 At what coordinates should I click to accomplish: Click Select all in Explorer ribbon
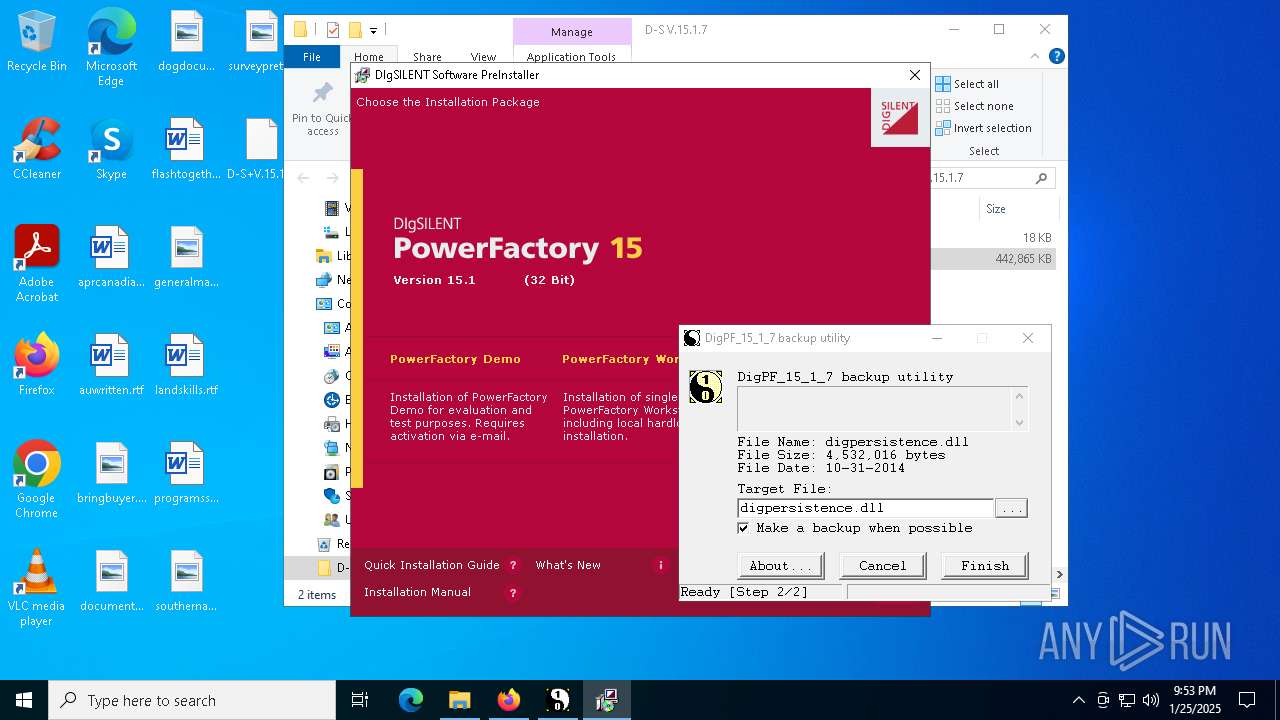[967, 84]
